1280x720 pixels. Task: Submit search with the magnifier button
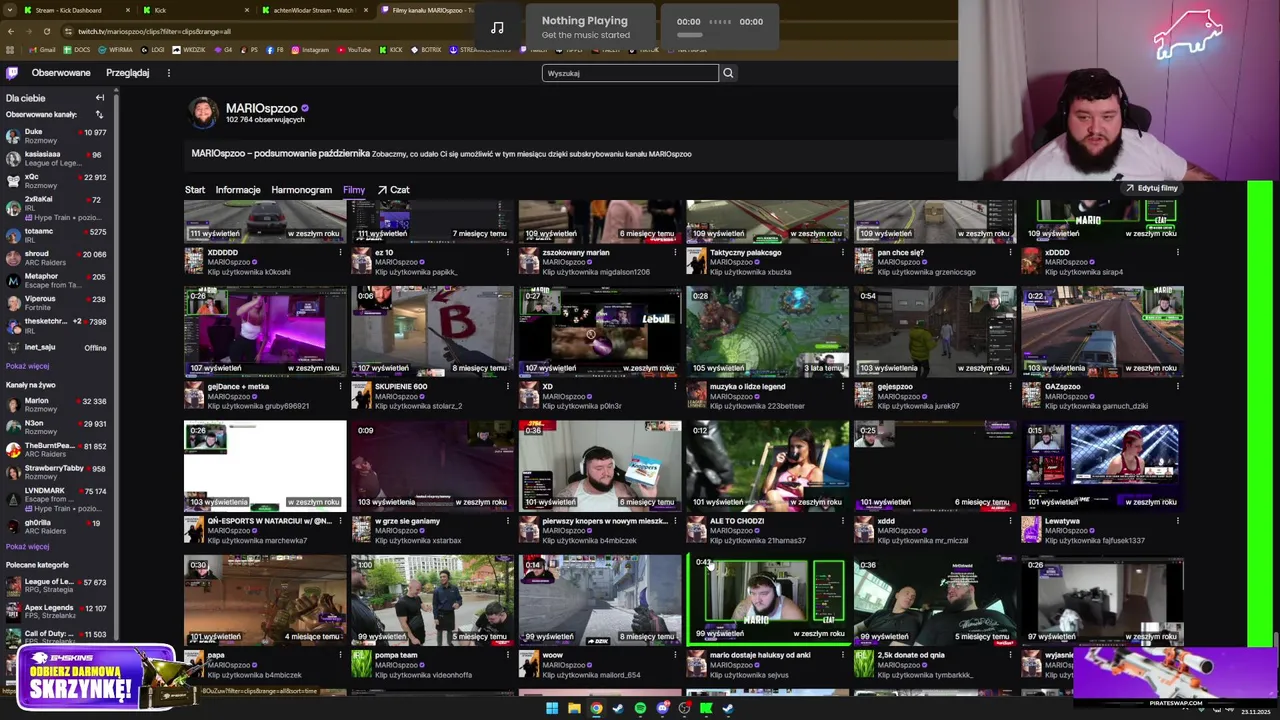click(728, 73)
